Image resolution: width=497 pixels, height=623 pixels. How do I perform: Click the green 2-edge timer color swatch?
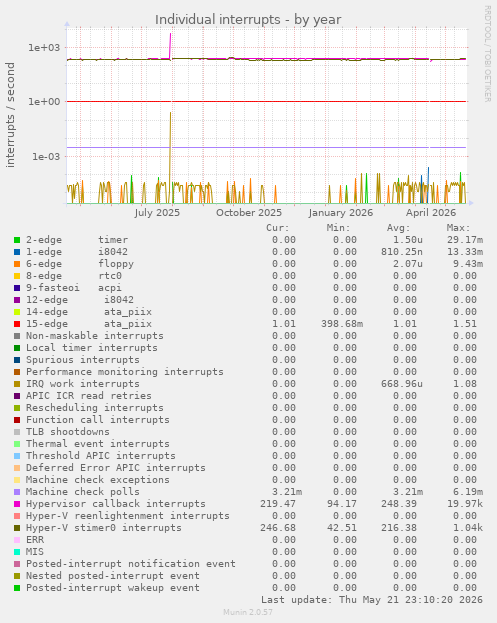point(17,240)
